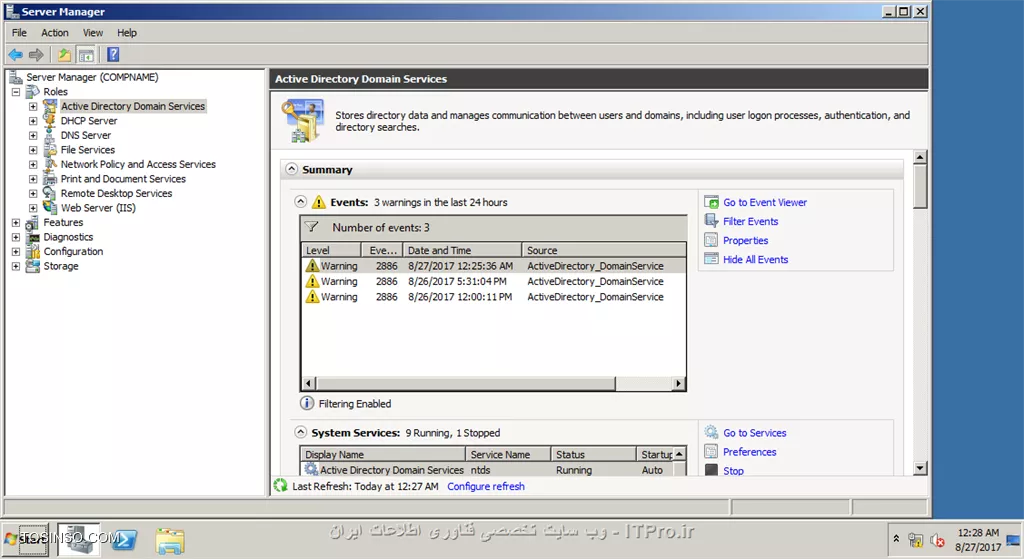Sort services by Service Name header
Screen dimensions: 1024x559
[507, 455]
